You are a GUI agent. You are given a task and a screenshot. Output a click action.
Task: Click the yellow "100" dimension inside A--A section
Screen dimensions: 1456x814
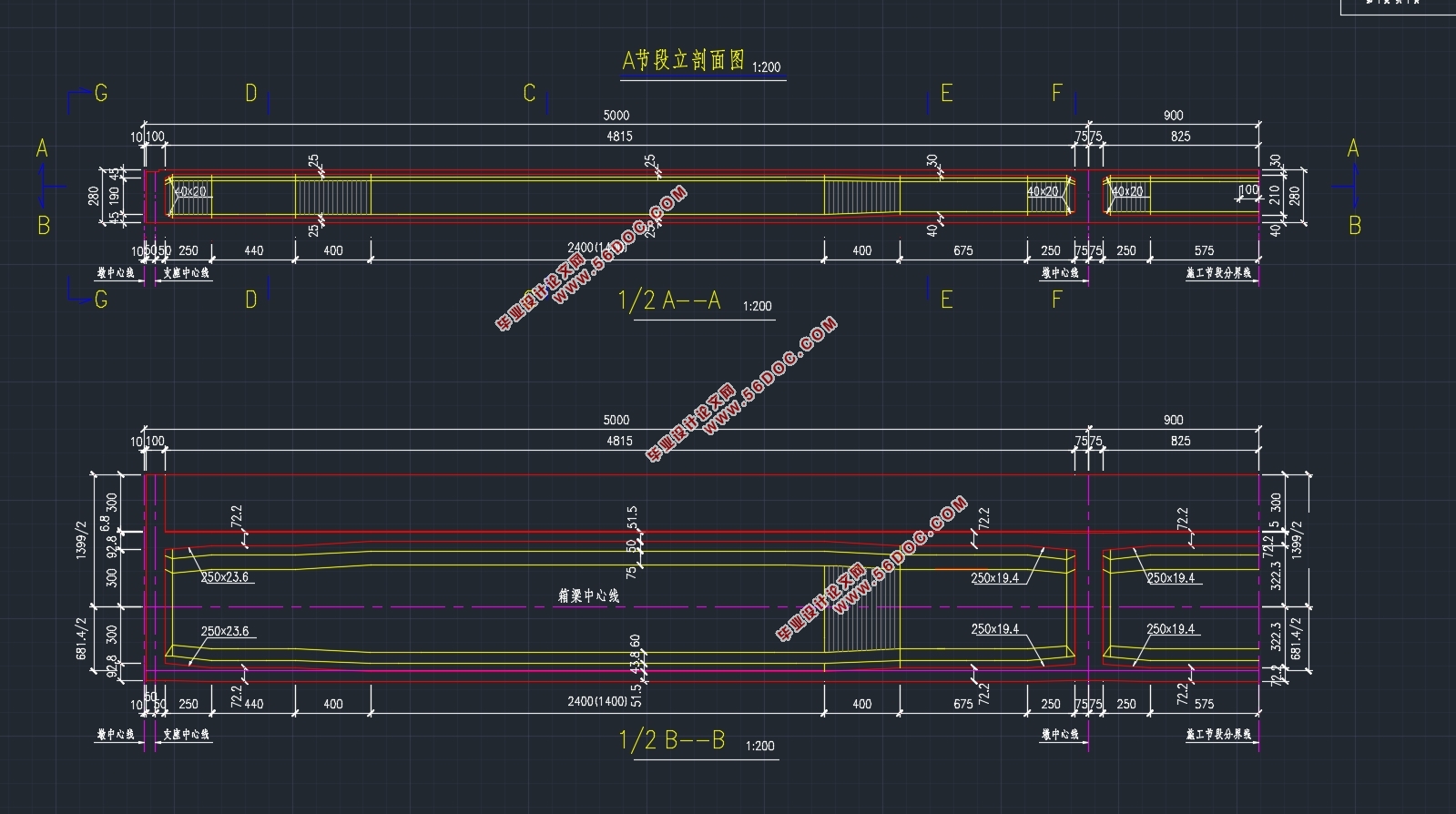[1248, 190]
